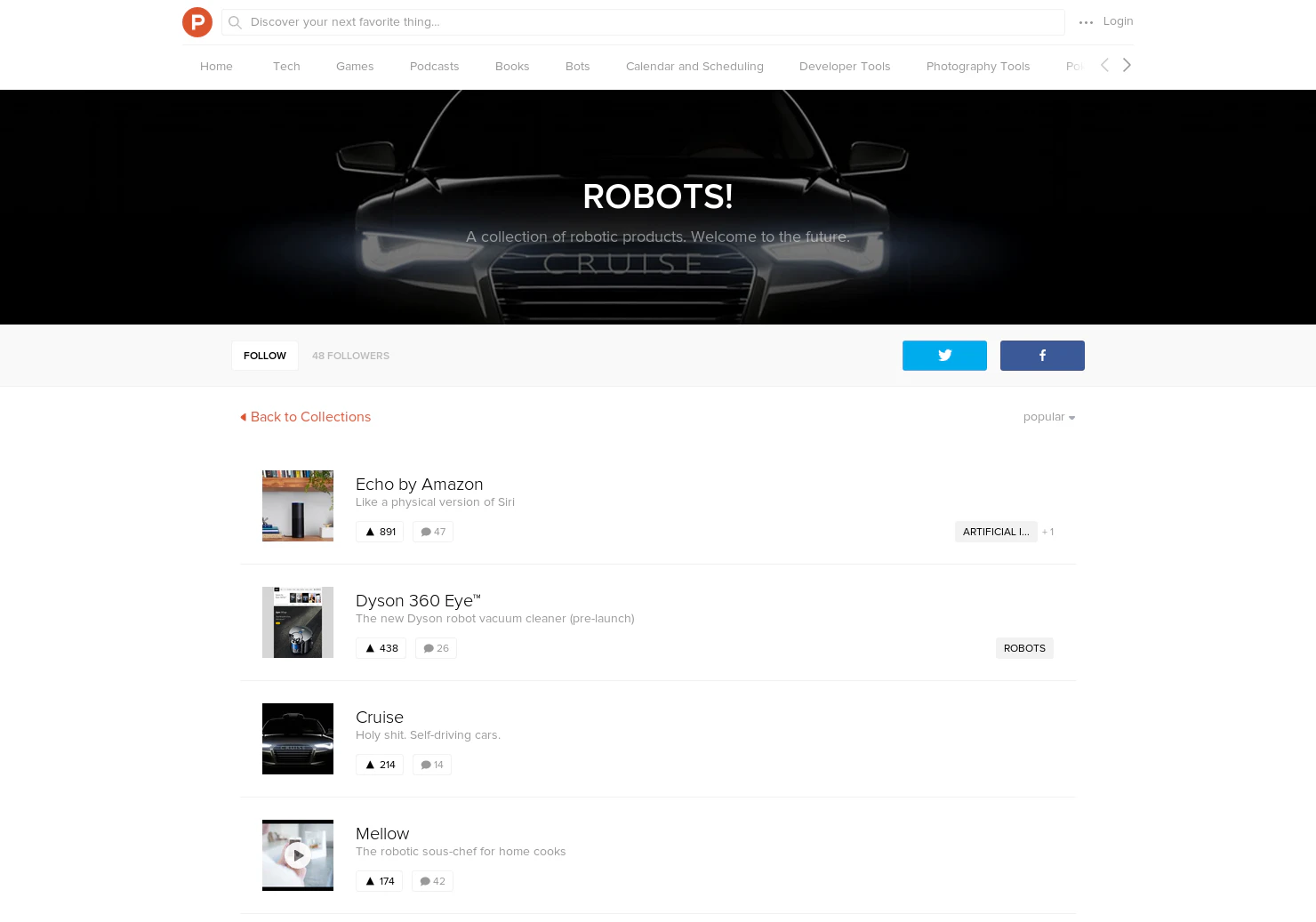Open the Games category
Viewport: 1316px width, 922px height.
tap(355, 67)
